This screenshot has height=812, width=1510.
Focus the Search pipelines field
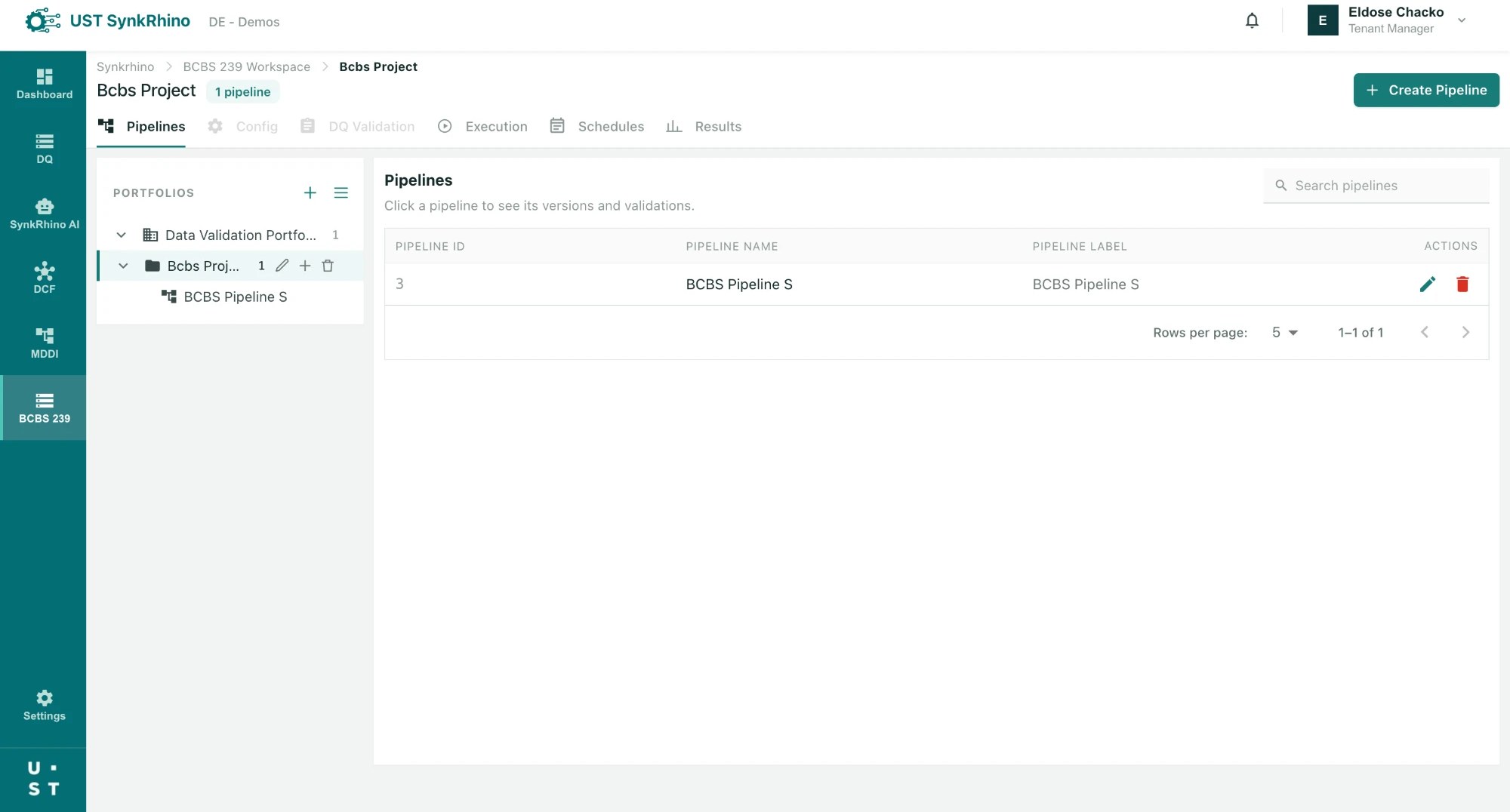pos(1376,186)
